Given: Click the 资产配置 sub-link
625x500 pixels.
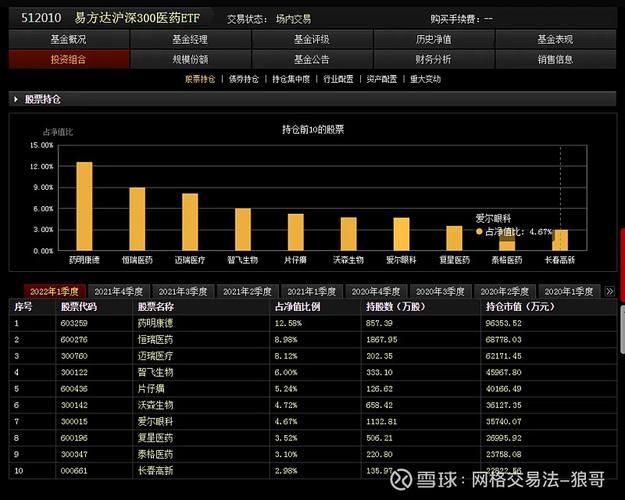Looking at the screenshot, I should (382, 79).
